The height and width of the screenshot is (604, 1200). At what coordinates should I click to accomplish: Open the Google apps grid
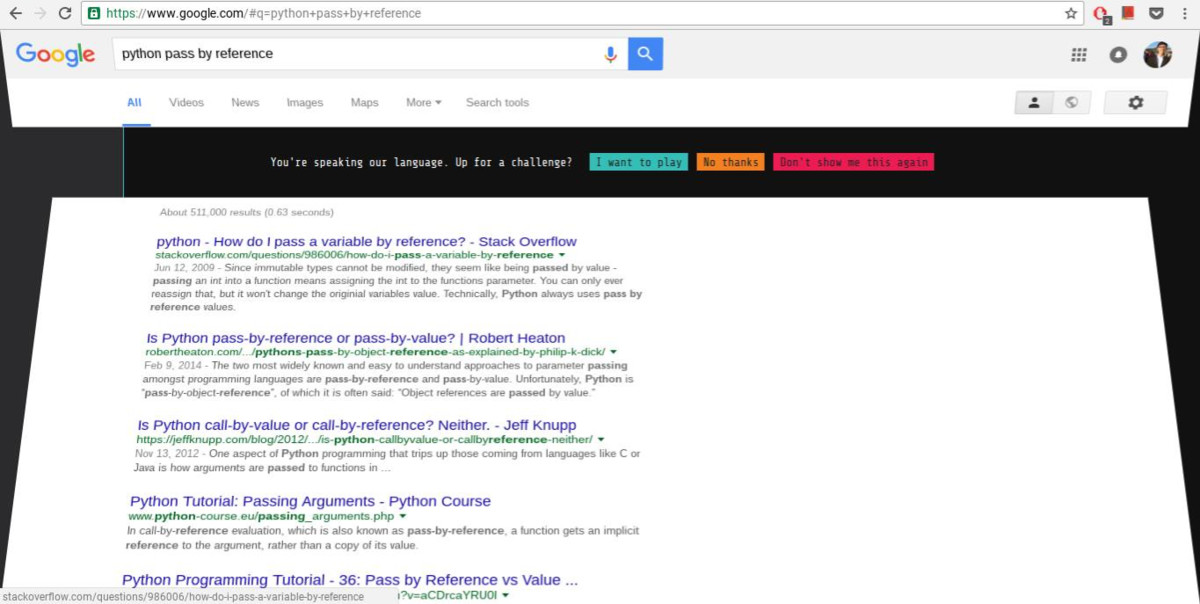pyautogui.click(x=1079, y=55)
